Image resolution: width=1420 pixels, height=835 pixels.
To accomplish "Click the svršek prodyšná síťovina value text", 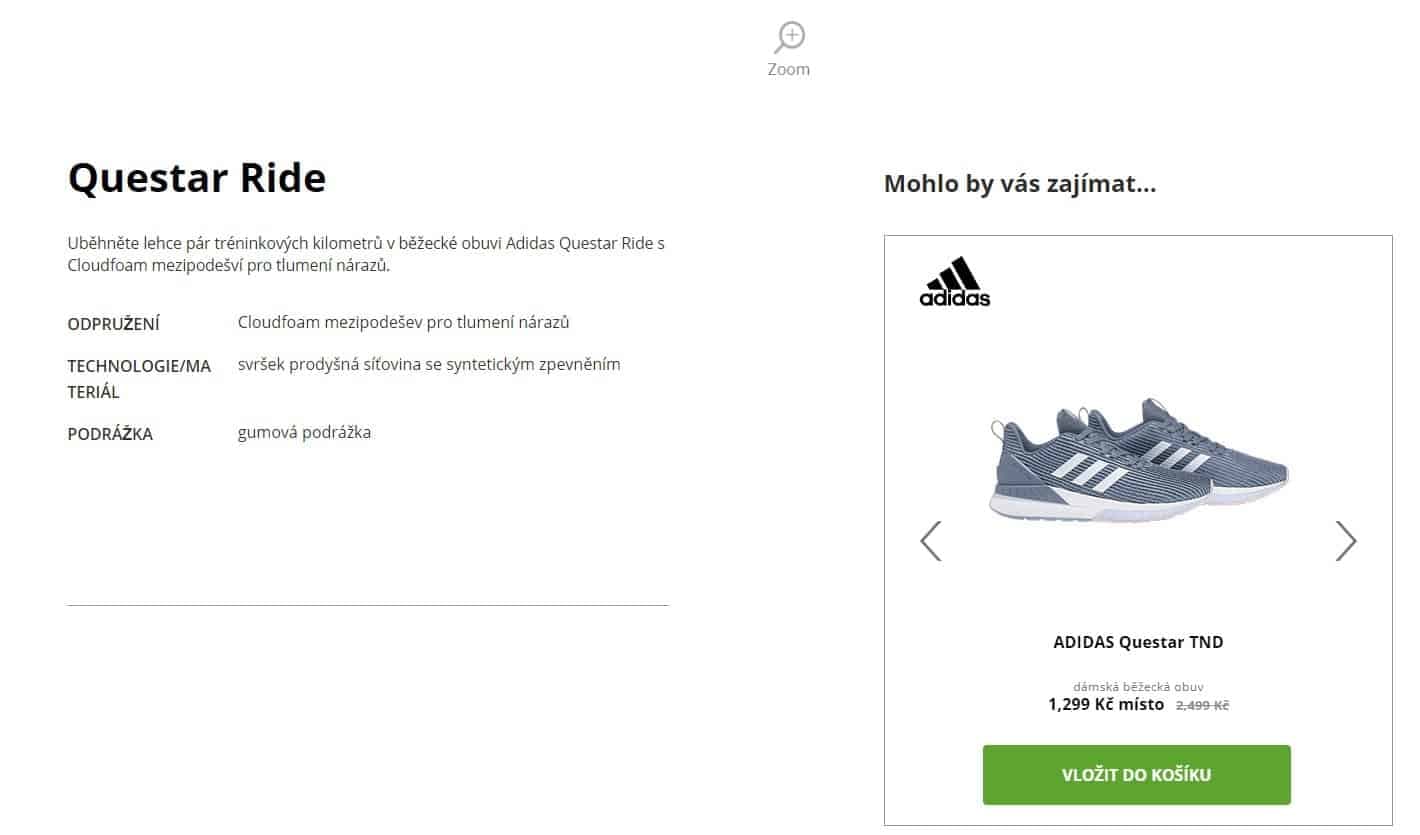I will click(429, 364).
